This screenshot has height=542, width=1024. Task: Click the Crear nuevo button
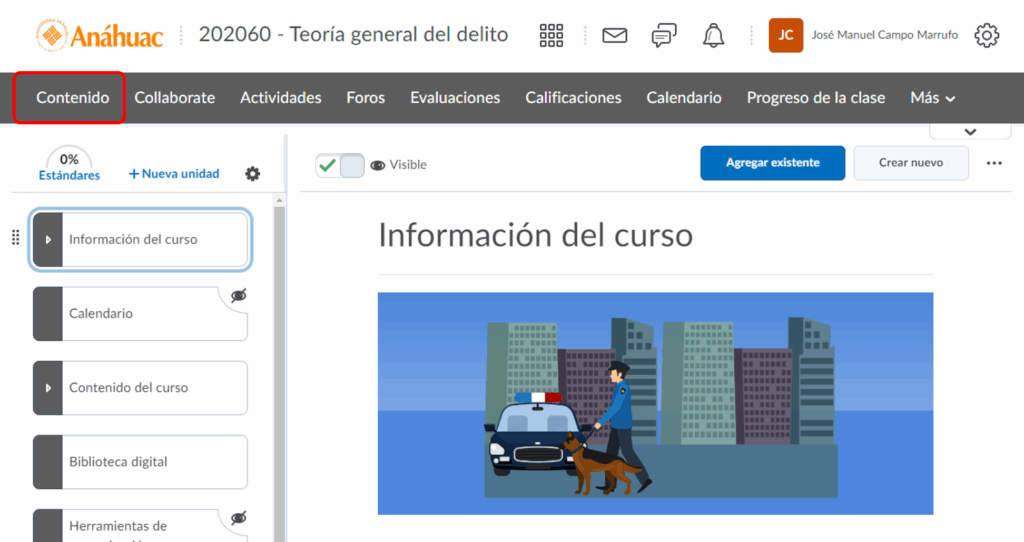tap(910, 163)
